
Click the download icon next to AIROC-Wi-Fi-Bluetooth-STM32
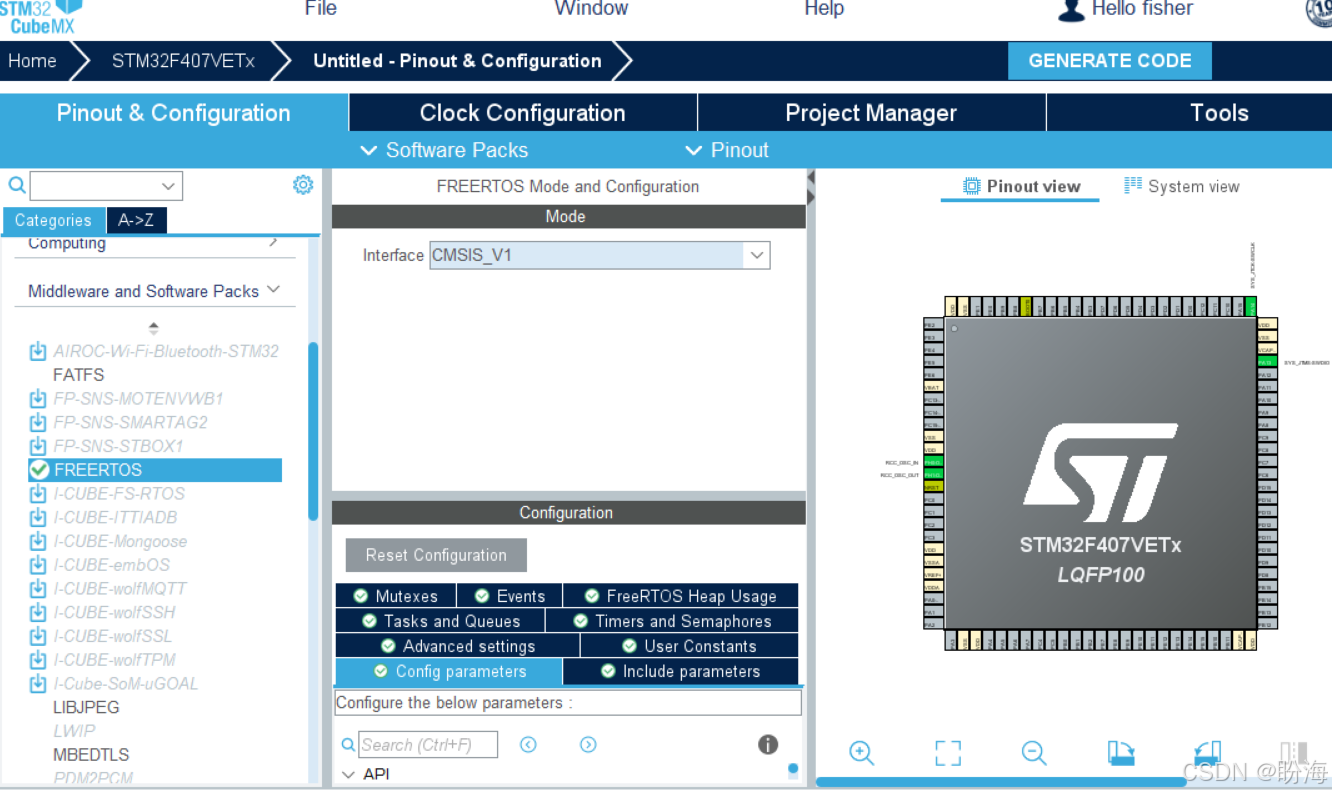click(38, 351)
